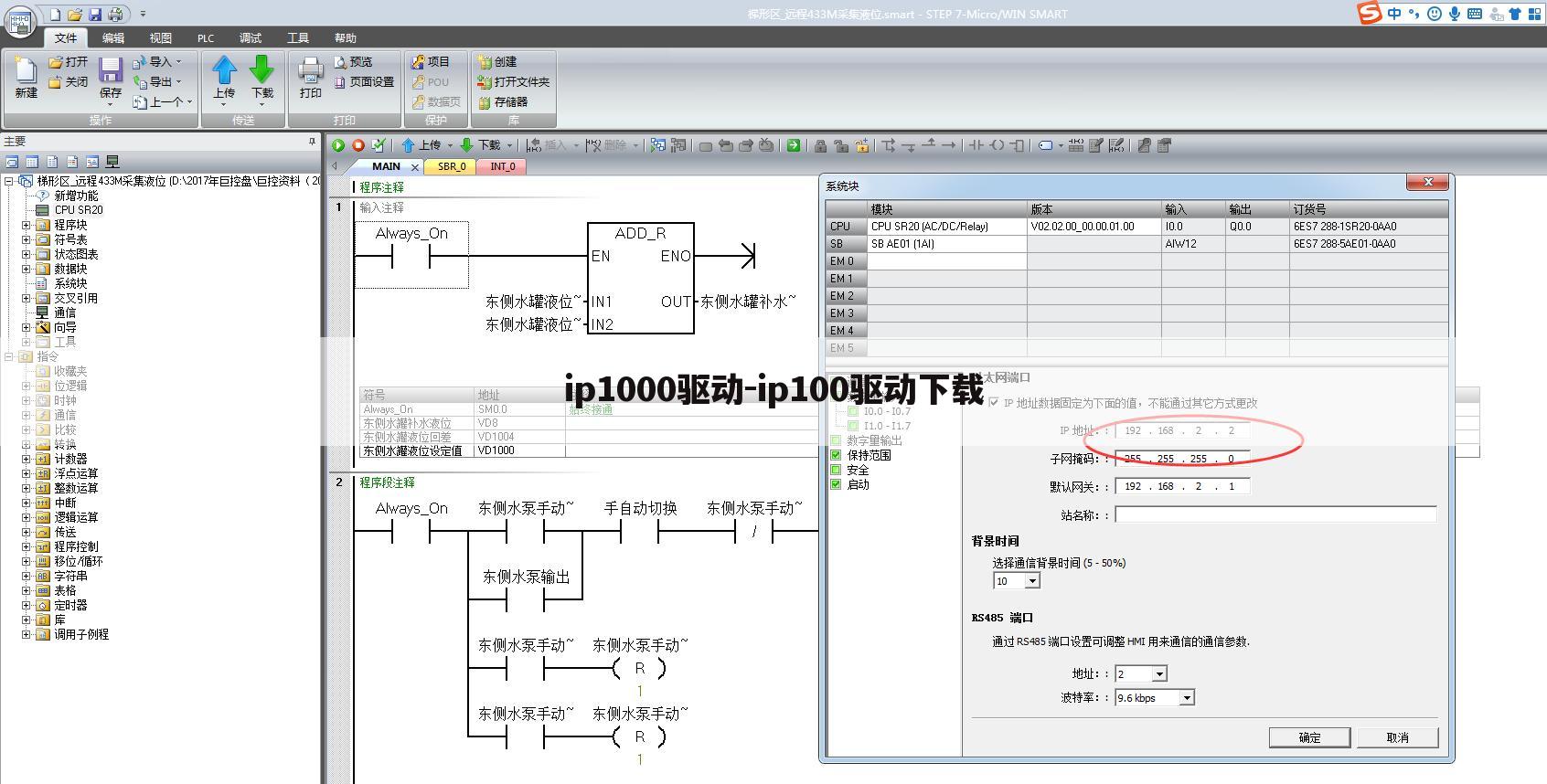
Task: Toggle the 数字量输出 checkbox
Action: [x=836, y=440]
